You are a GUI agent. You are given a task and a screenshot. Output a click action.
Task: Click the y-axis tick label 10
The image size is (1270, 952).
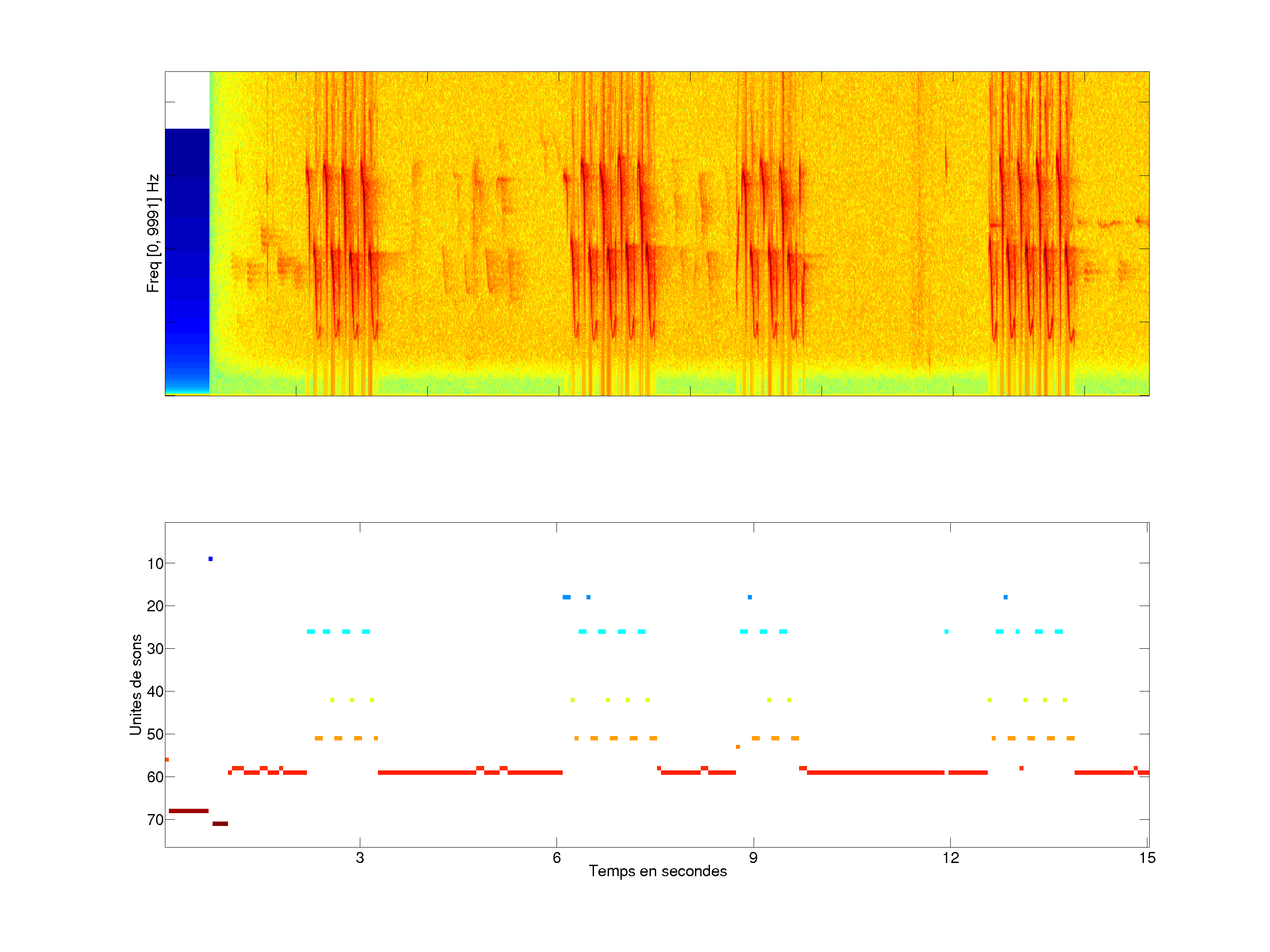coord(155,564)
